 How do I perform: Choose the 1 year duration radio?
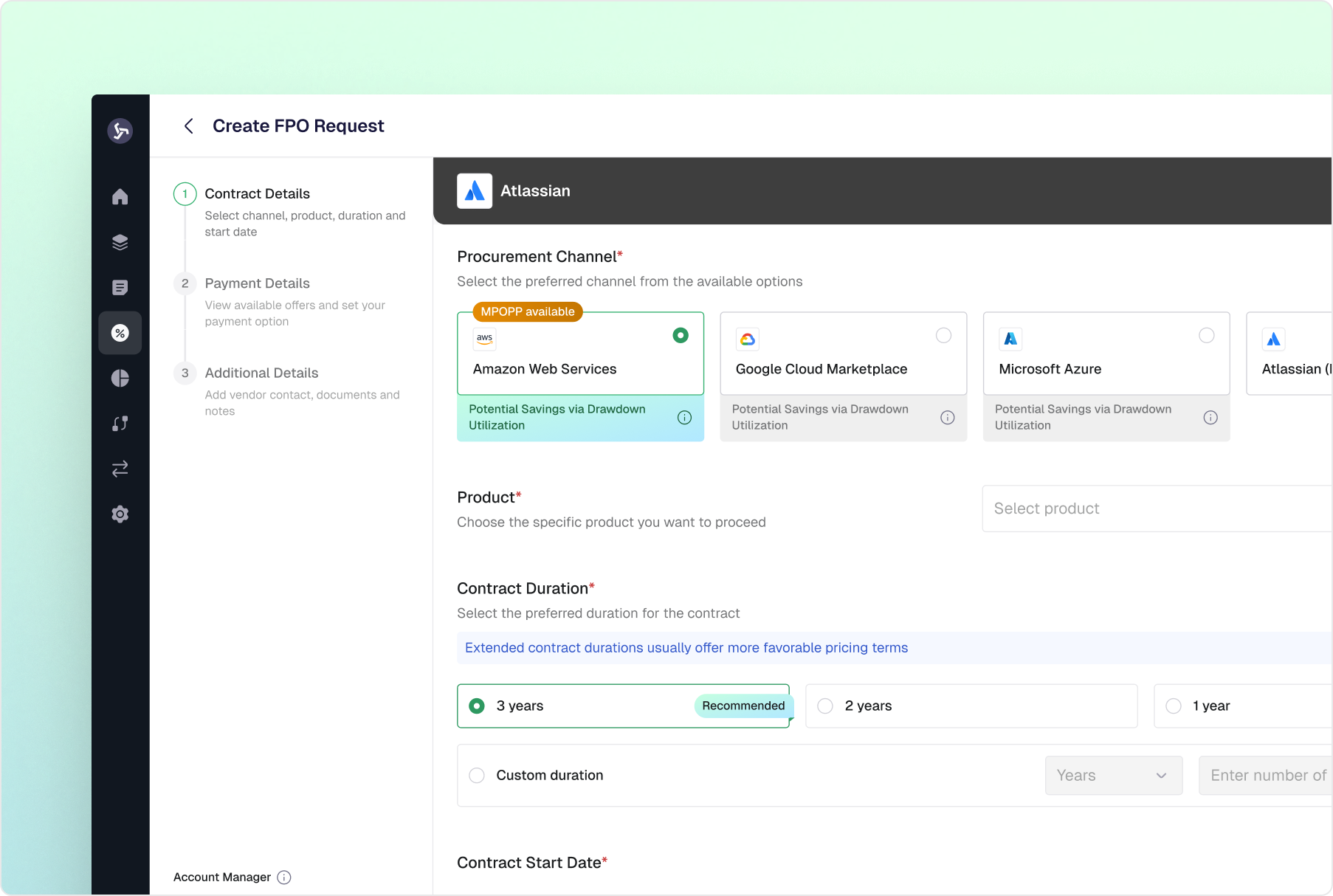[1174, 706]
